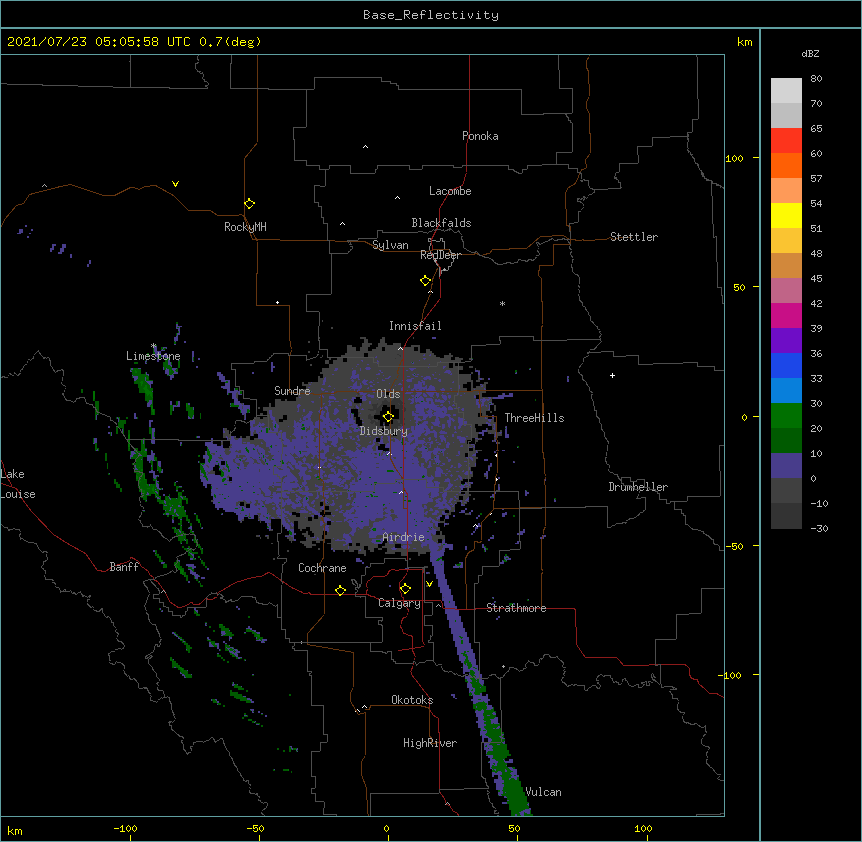This screenshot has height=842, width=862.
Task: Click the Banff label
Action: 124,567
